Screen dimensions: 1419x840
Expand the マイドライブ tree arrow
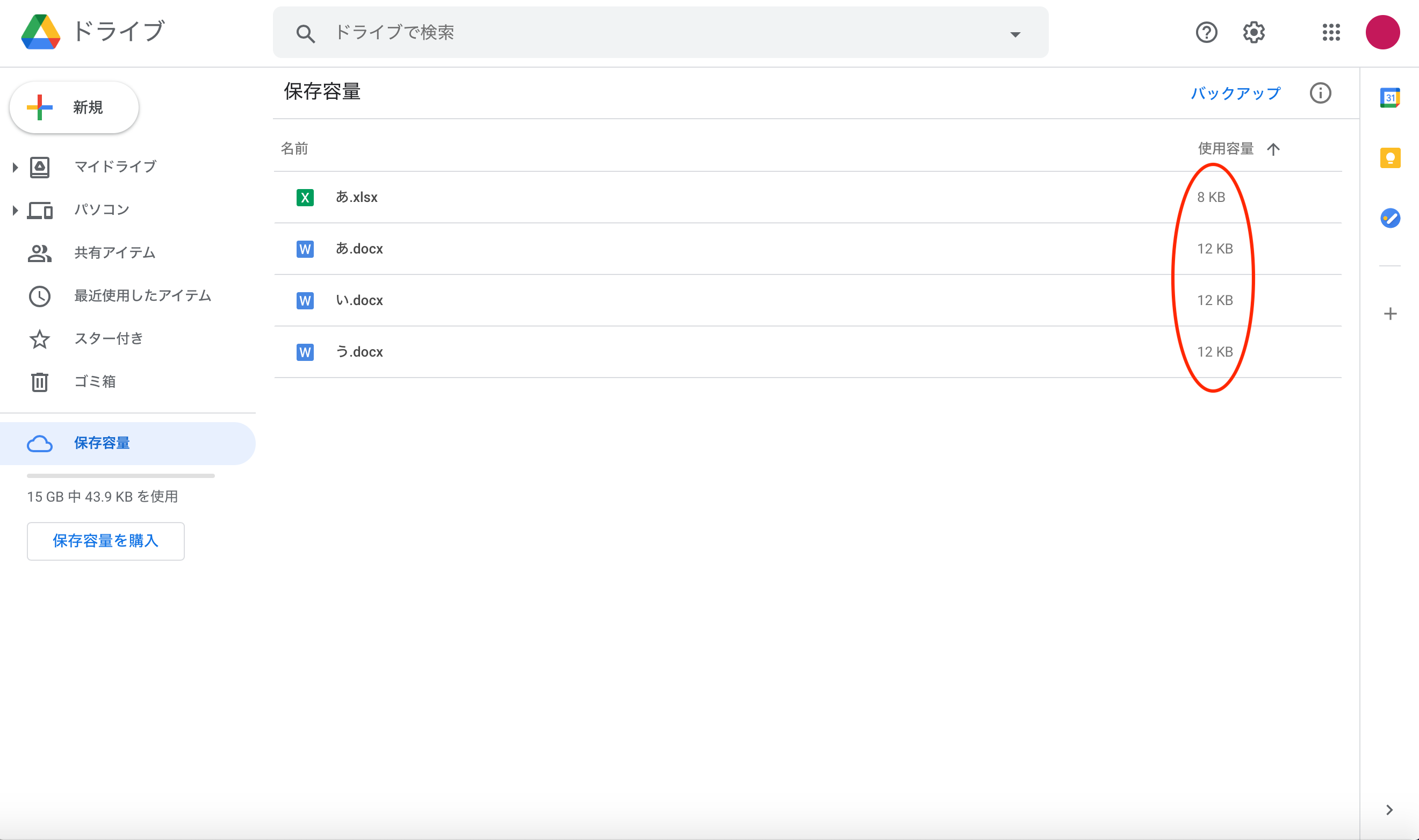15,167
